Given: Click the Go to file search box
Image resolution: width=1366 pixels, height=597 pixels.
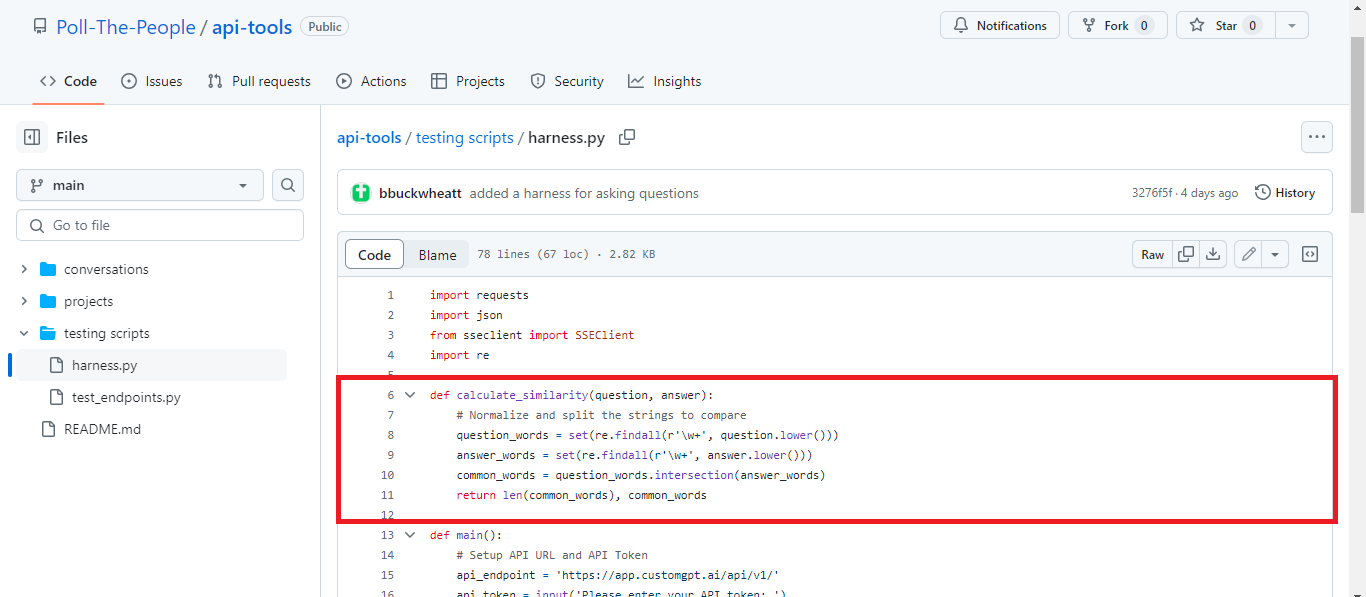Looking at the screenshot, I should tap(159, 224).
